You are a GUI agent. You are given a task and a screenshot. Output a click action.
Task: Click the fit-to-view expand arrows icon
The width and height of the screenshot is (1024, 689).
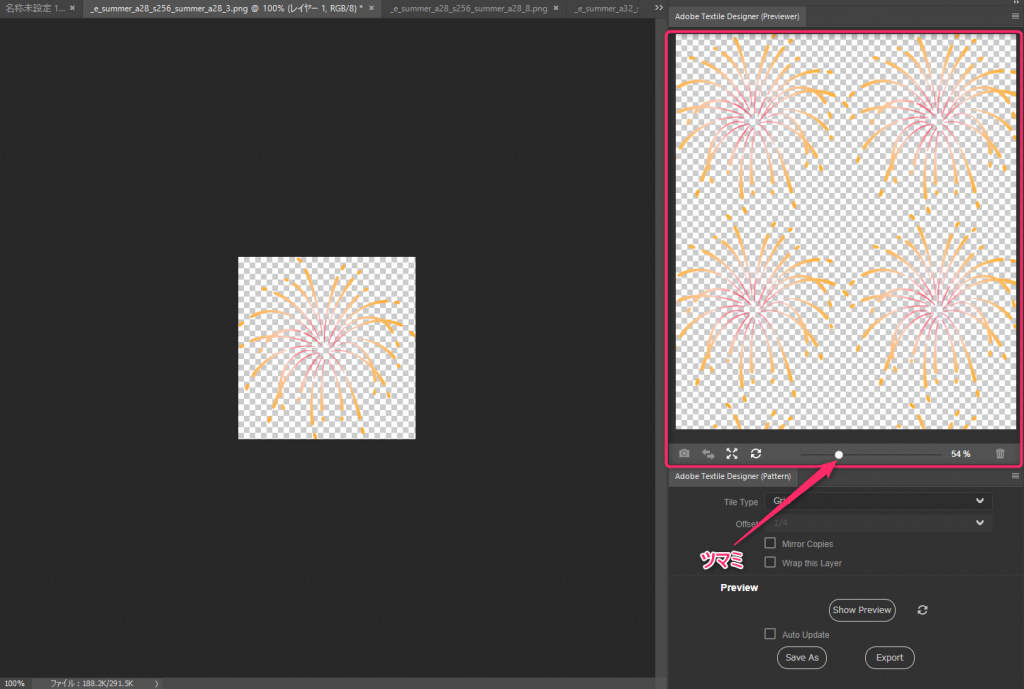pyautogui.click(x=732, y=454)
